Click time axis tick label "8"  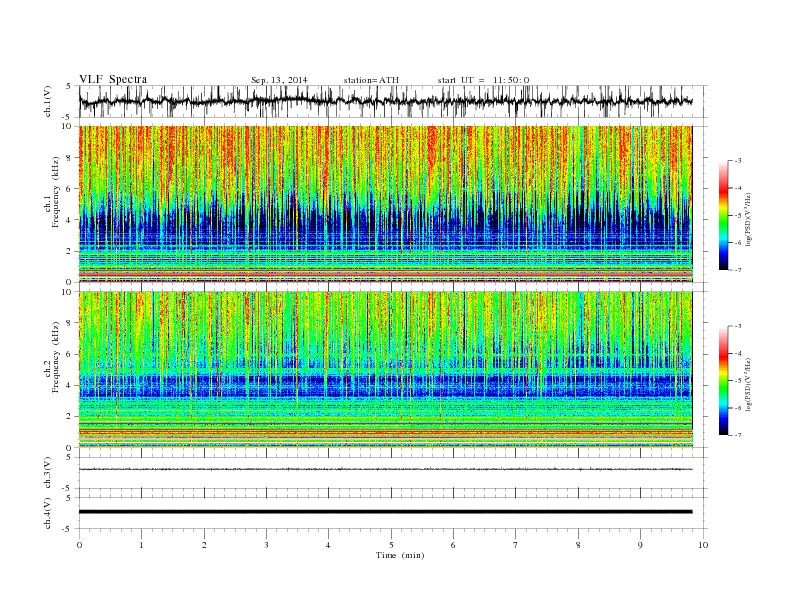578,545
